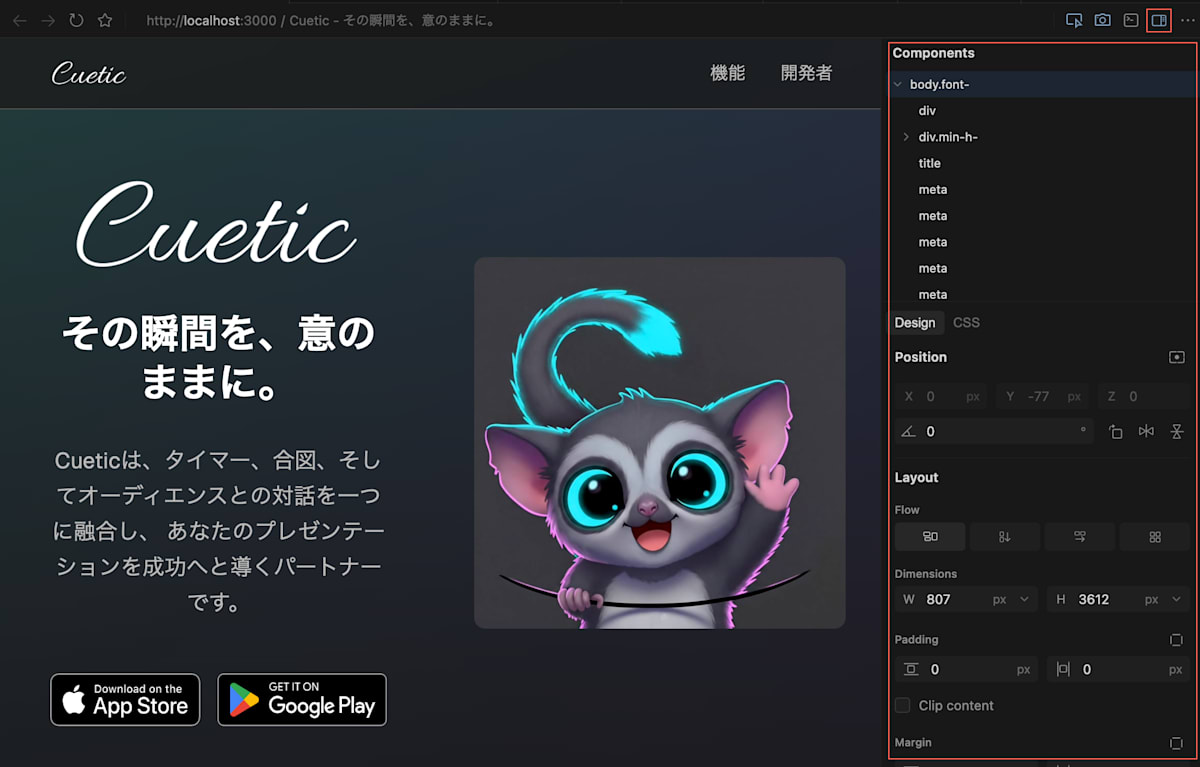Open the height unit px dropdown
1200x767 pixels.
(1164, 600)
